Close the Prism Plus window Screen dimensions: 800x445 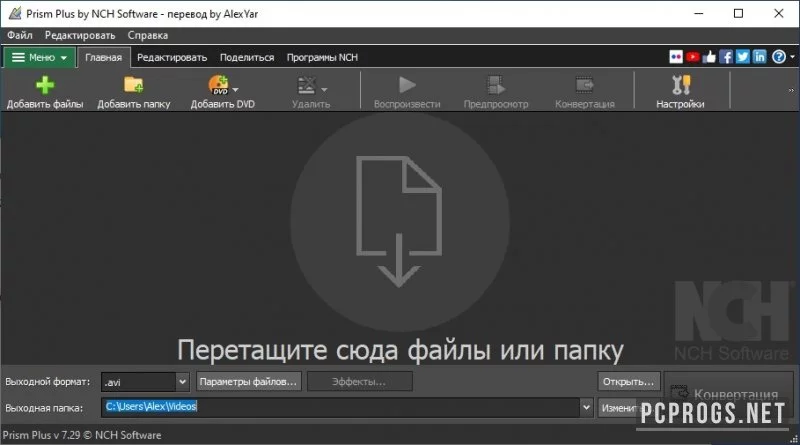click(x=779, y=13)
